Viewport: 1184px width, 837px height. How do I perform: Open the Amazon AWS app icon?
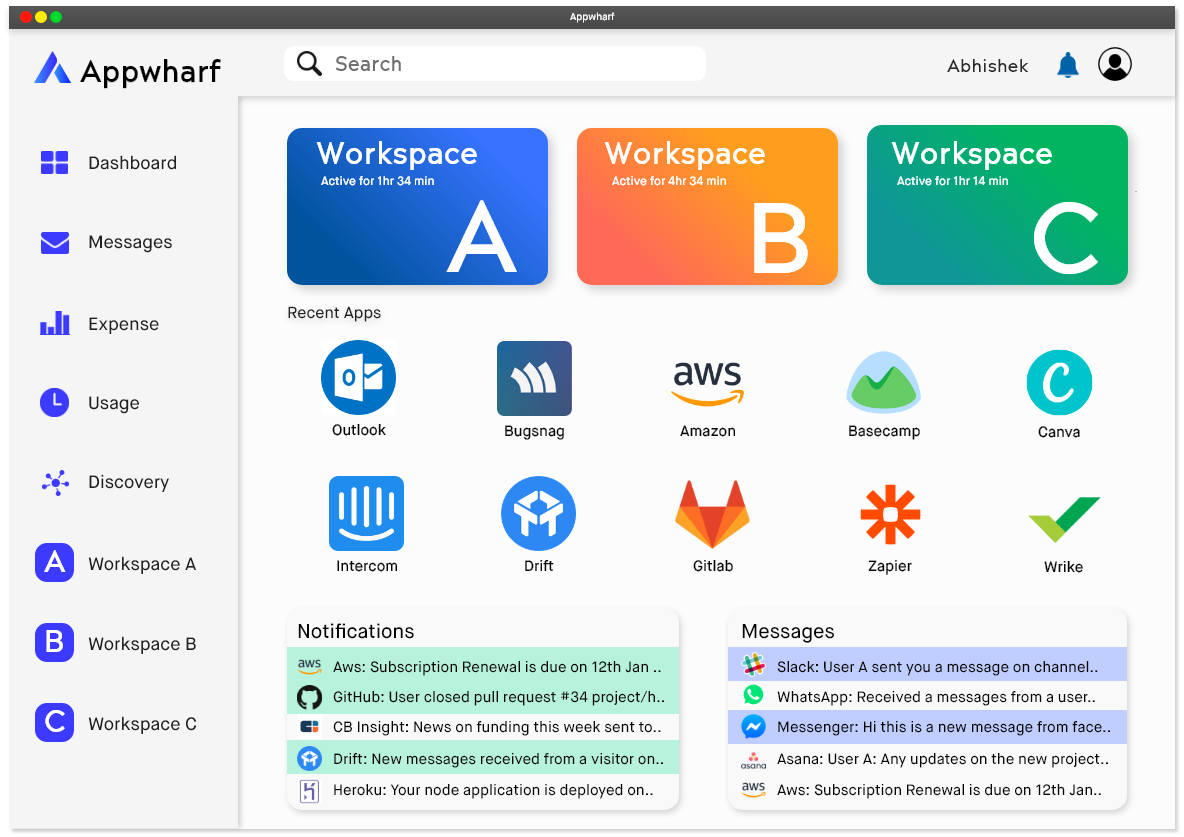pyautogui.click(x=707, y=383)
